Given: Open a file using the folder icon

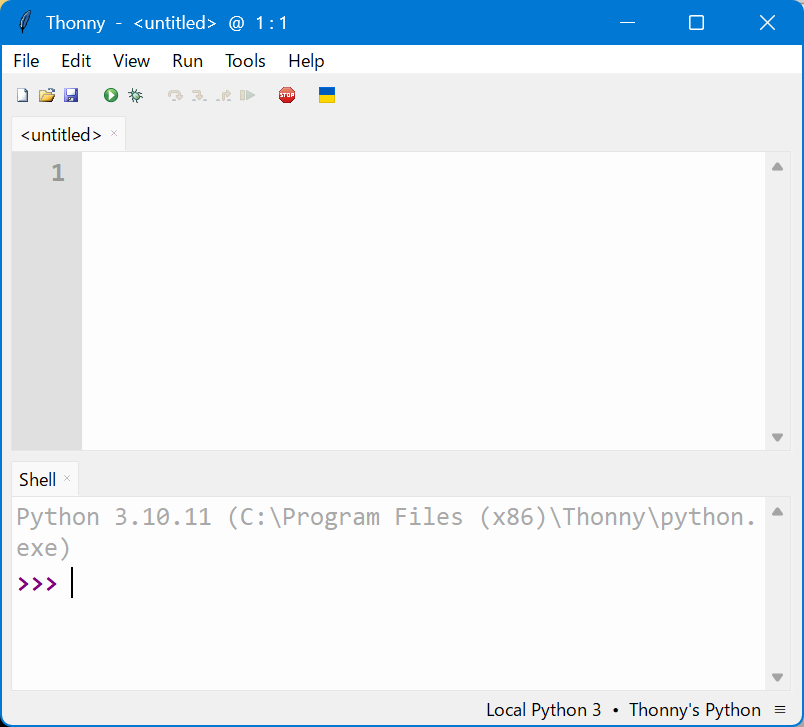Looking at the screenshot, I should coord(47,95).
